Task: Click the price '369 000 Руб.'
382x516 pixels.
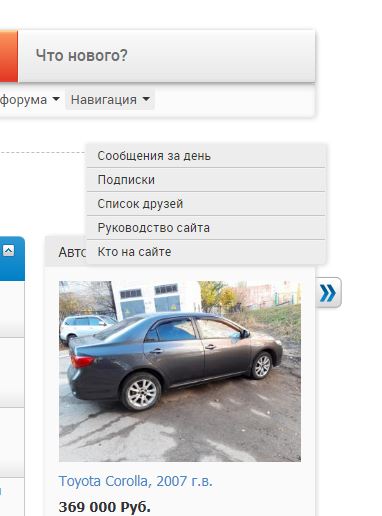Action: pyautogui.click(x=104, y=507)
